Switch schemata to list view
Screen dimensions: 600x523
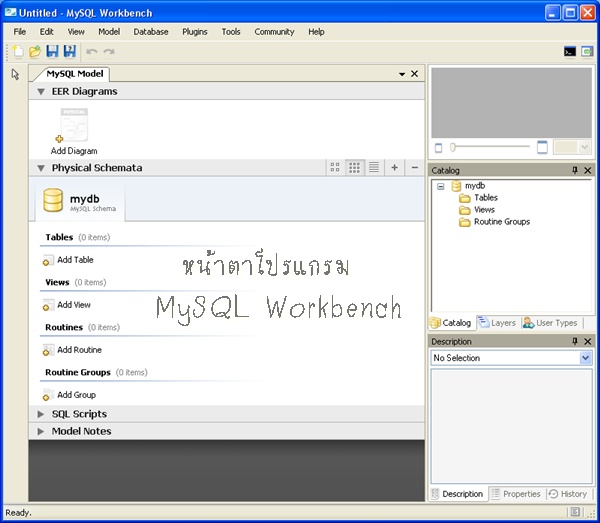(x=374, y=167)
